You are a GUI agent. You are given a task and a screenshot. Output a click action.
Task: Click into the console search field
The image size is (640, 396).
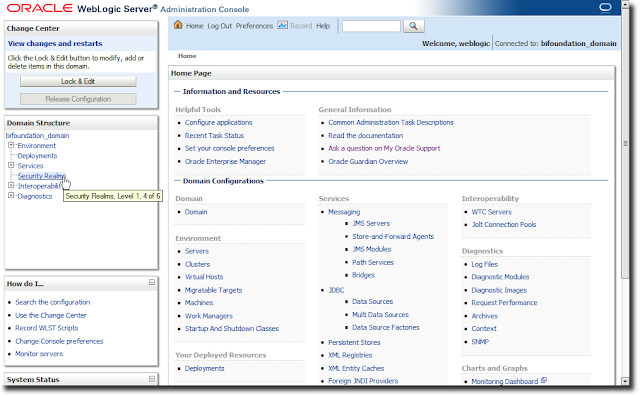(x=371, y=26)
